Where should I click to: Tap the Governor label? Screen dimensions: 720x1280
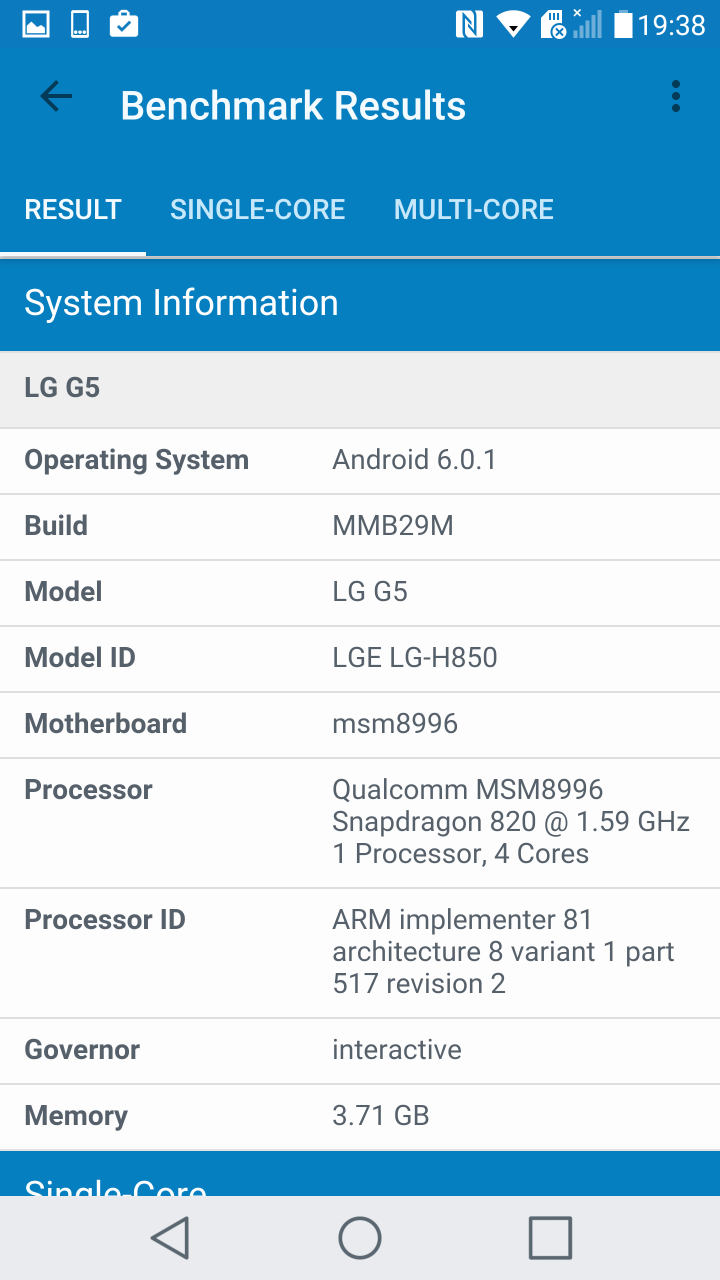[82, 1050]
